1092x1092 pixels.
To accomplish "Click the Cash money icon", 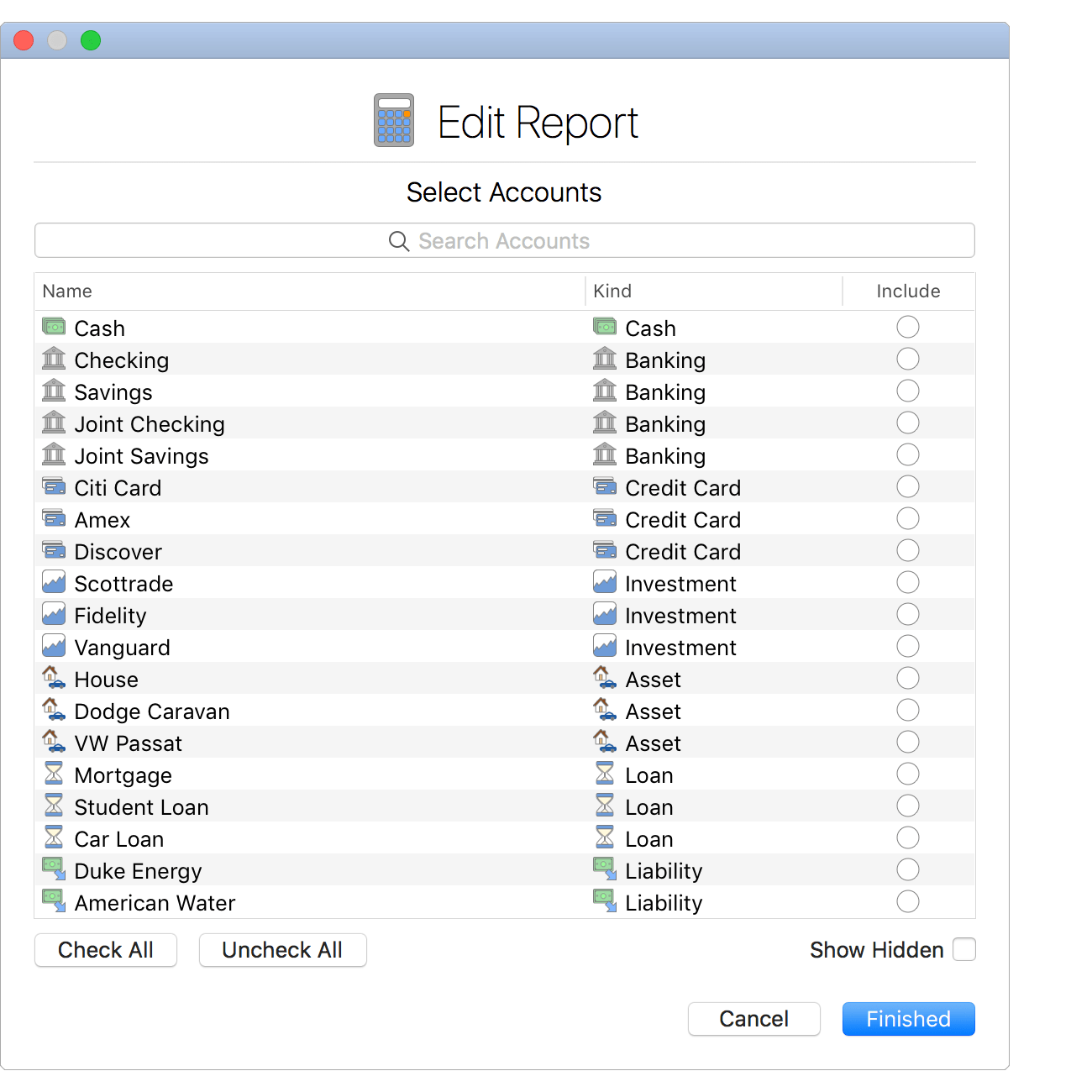I will pyautogui.click(x=53, y=327).
